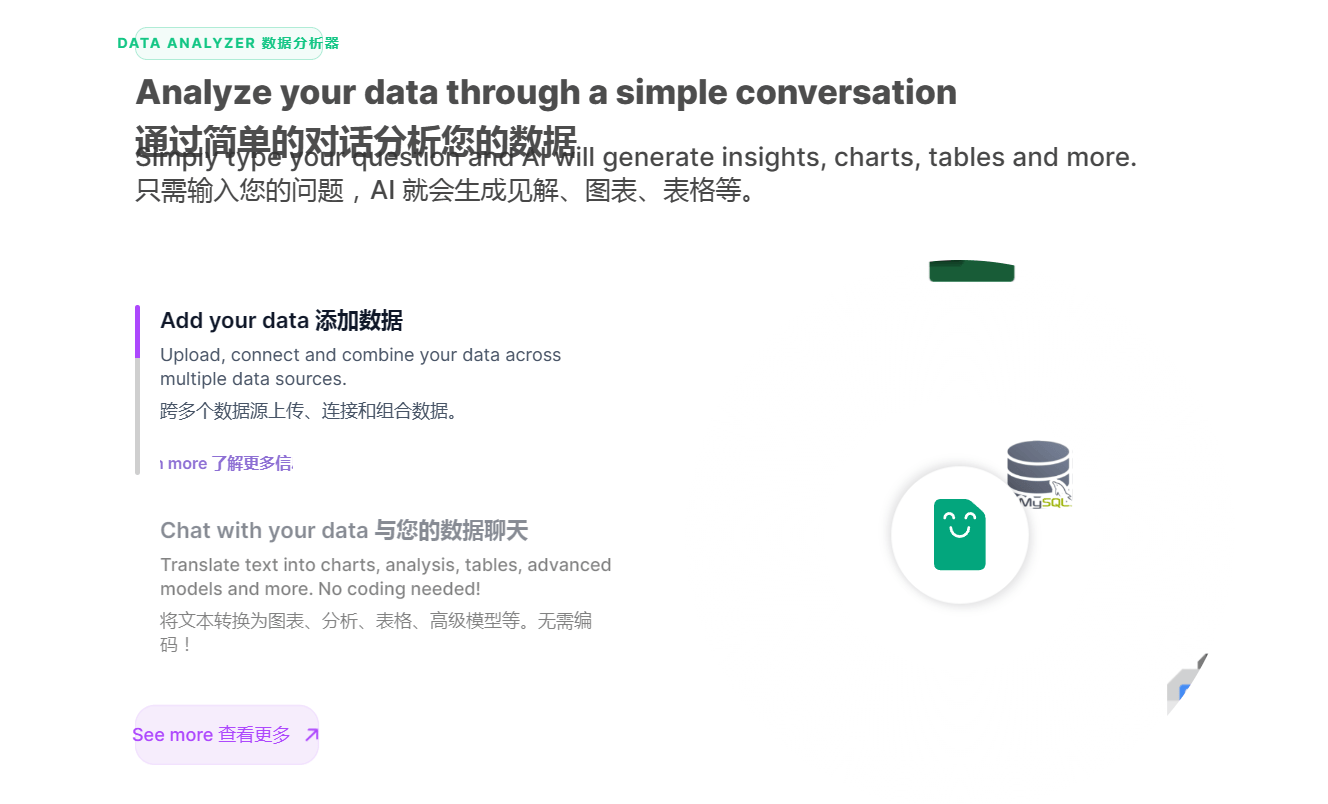This screenshot has height=804, width=1328.
Task: Click the Translate text into charts description
Action: click(385, 577)
